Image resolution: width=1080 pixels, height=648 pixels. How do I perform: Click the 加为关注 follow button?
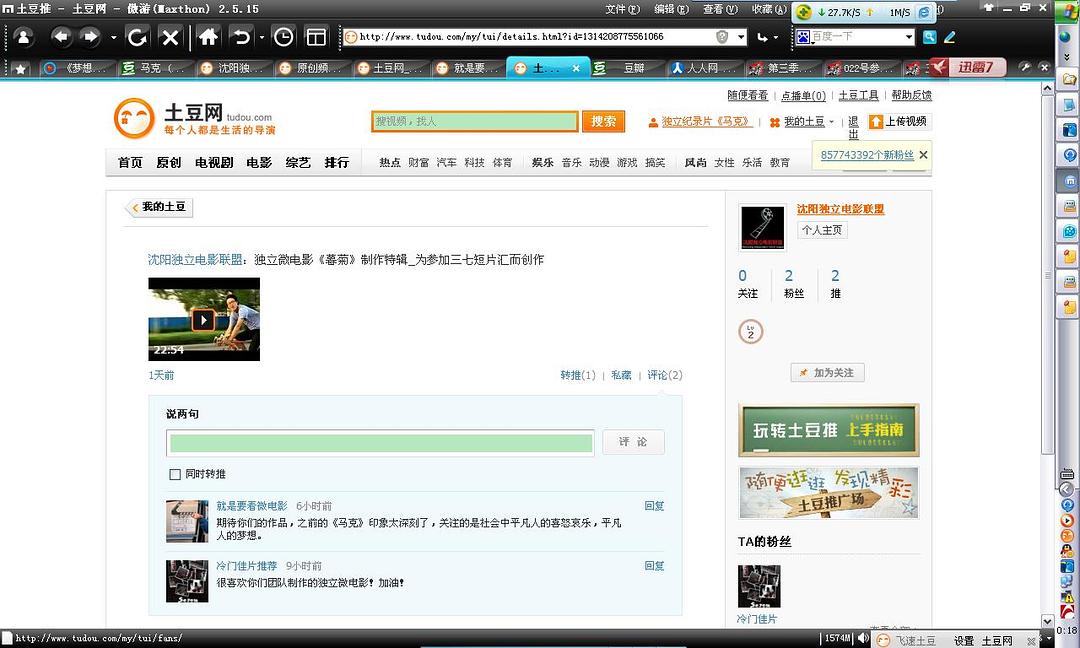[828, 372]
